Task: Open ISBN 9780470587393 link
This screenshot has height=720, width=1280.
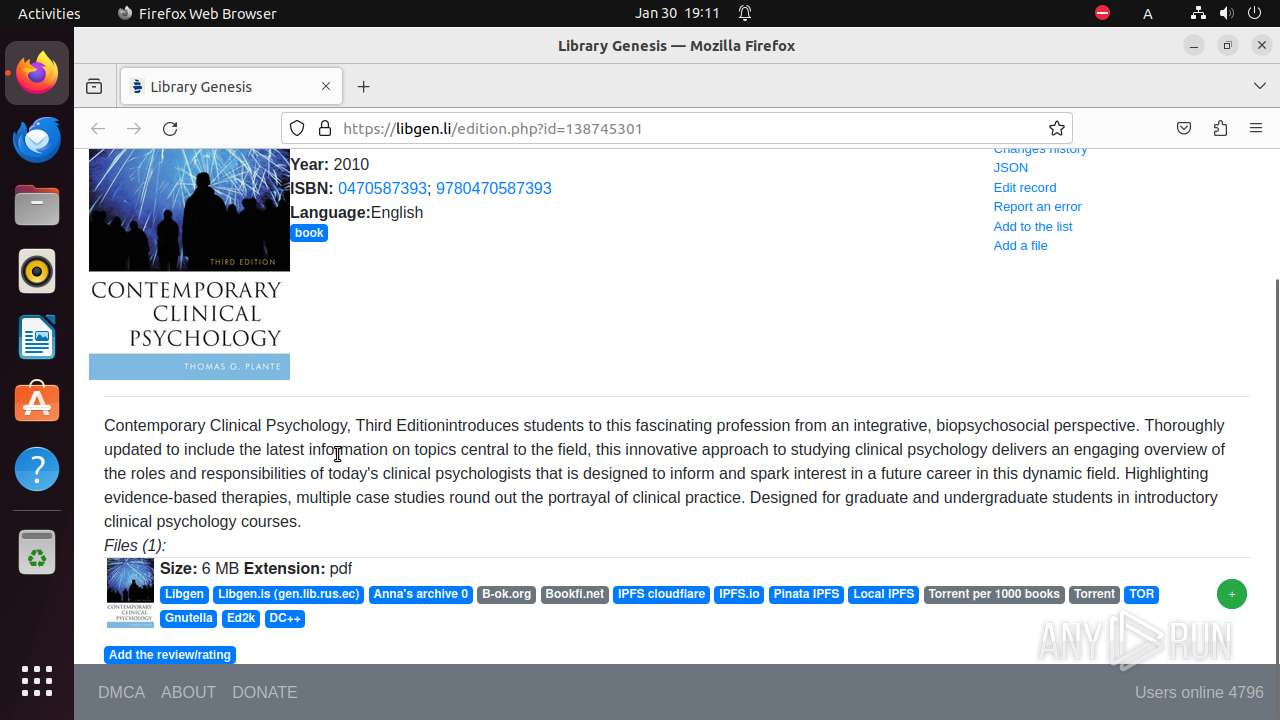Action: point(493,188)
